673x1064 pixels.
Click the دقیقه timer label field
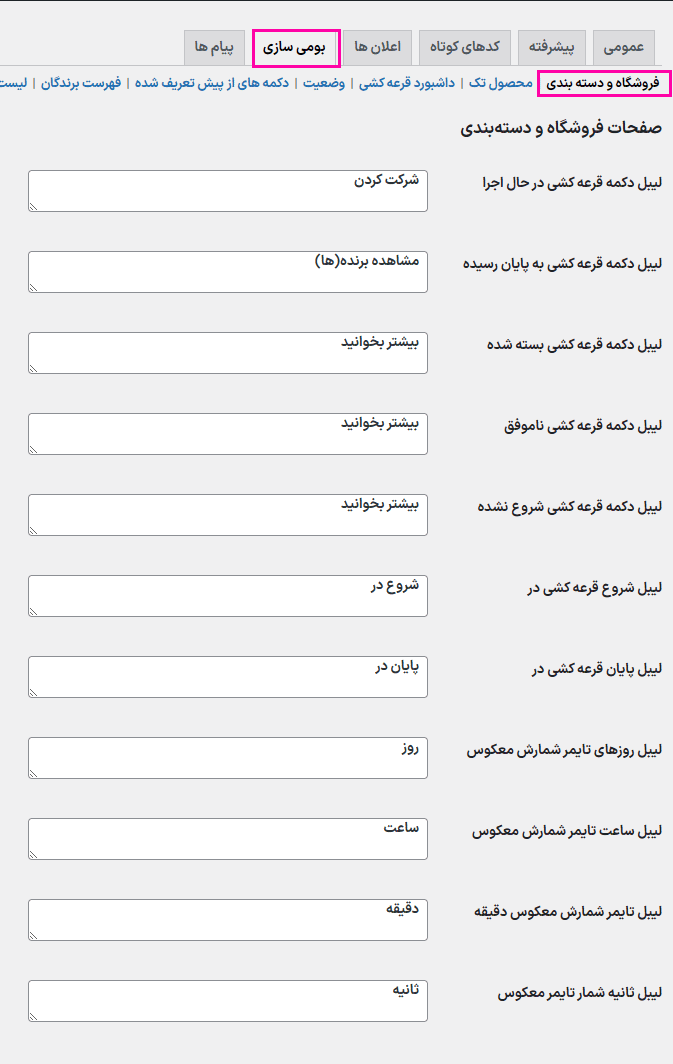tap(228, 920)
